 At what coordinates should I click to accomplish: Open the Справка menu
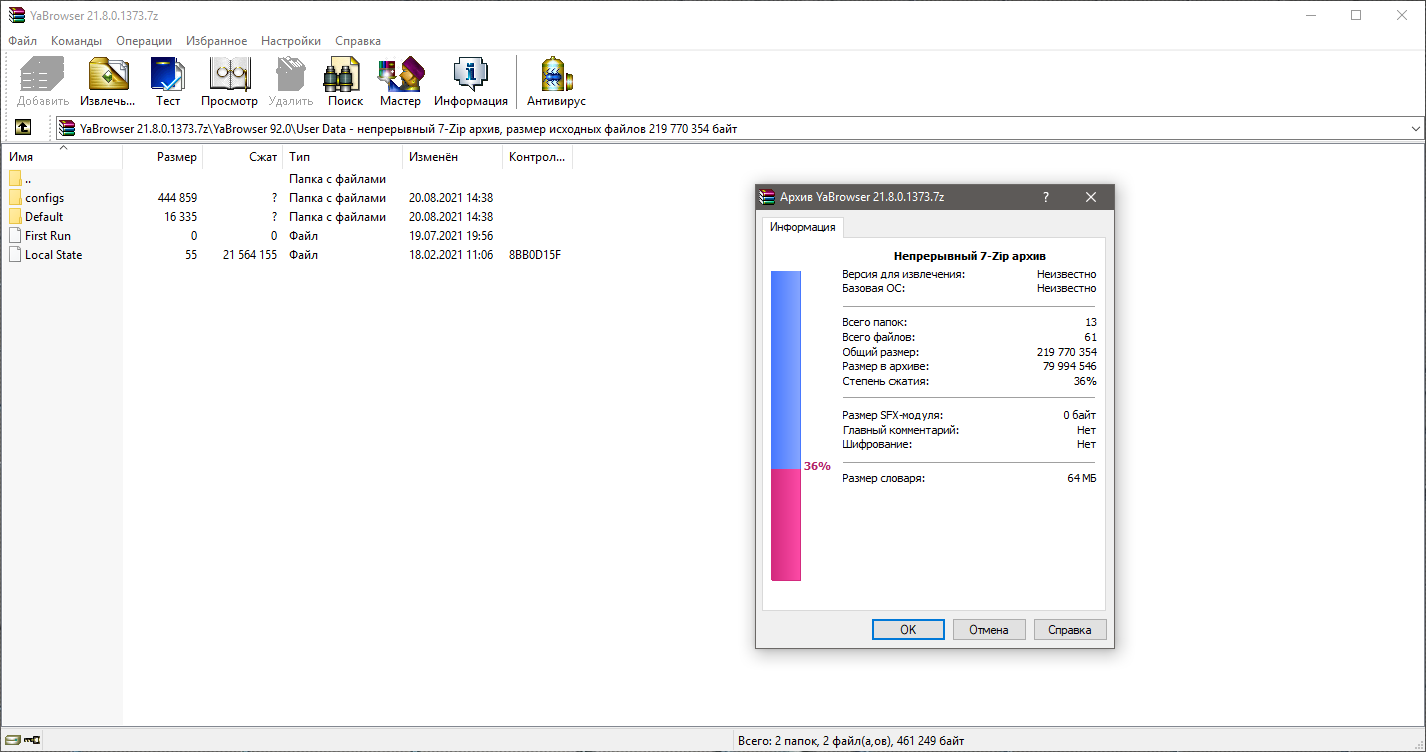358,41
